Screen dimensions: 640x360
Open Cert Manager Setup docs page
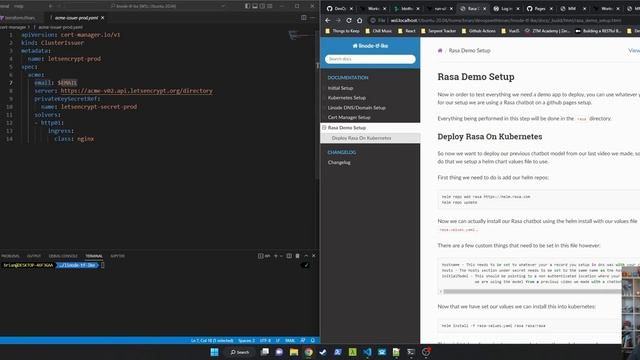tap(349, 118)
